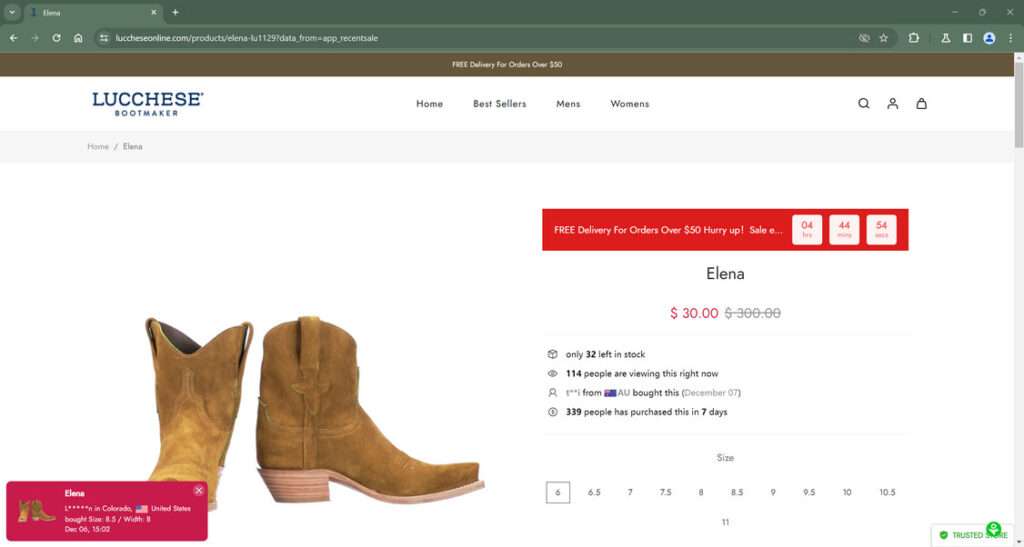Open the tab search dropdown arrow
The height and width of the screenshot is (547, 1024).
coord(12,12)
